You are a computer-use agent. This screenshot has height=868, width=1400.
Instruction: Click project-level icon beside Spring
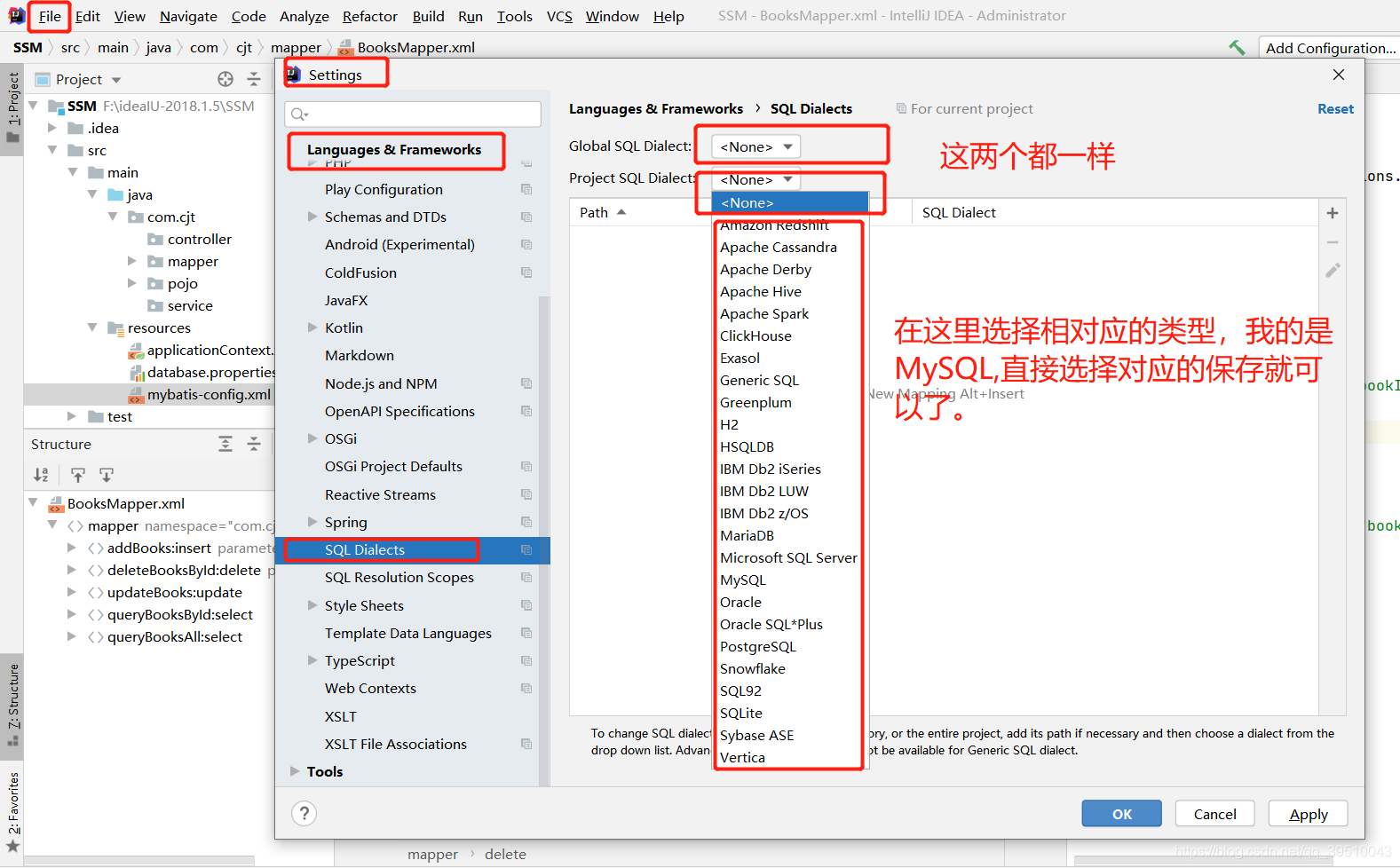[x=526, y=522]
